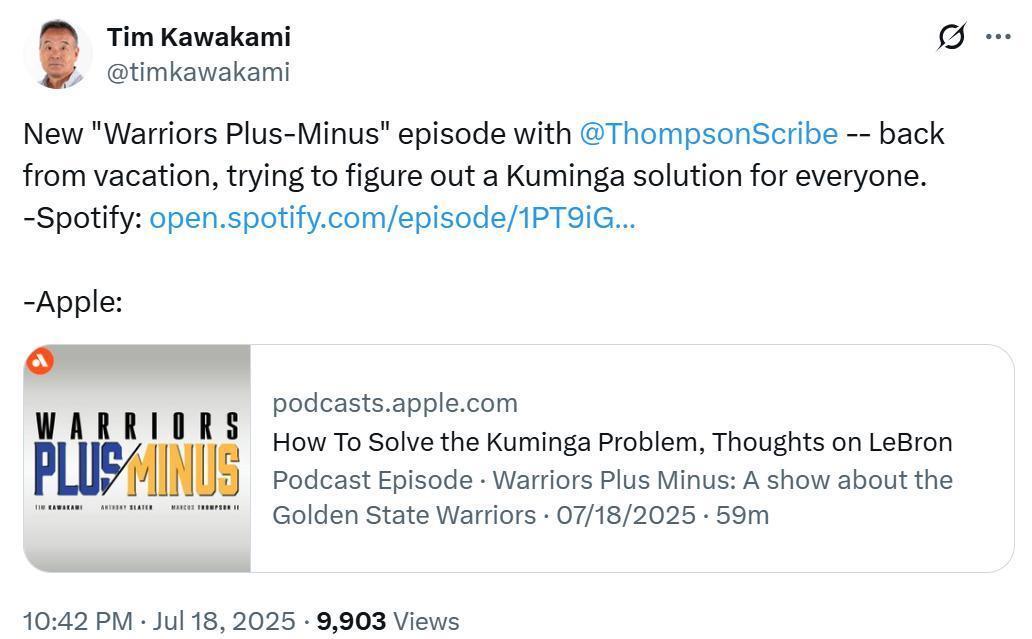Open the Warriors Plus Minus thumbnail image
The width and height of the screenshot is (1032, 639).
(137, 458)
